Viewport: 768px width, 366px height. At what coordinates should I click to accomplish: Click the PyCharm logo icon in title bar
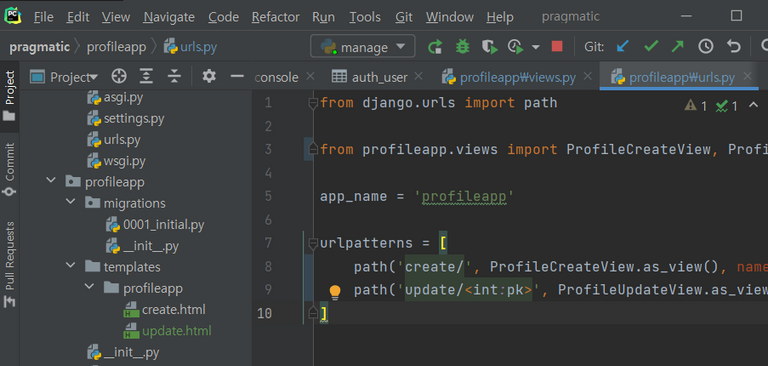13,16
